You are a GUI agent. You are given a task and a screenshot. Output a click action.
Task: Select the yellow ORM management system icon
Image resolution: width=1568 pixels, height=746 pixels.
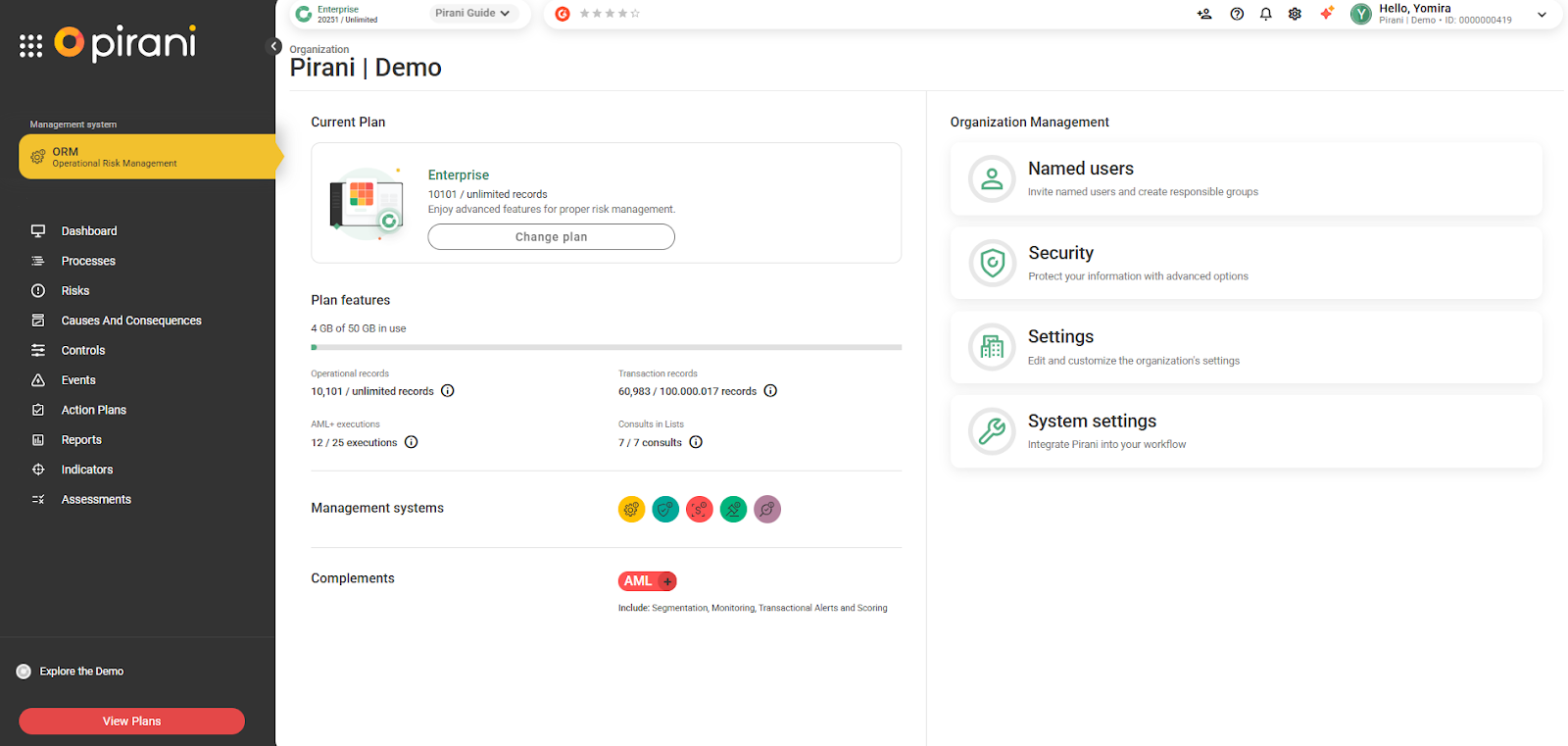[631, 510]
